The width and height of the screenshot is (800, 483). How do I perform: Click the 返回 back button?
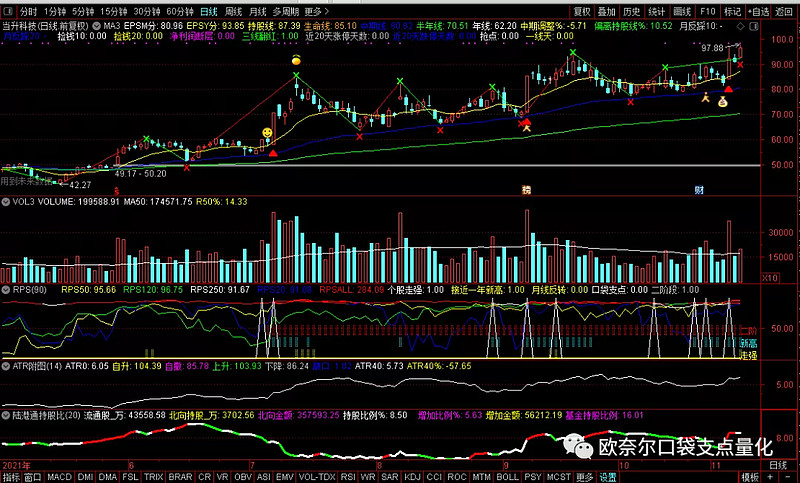pyautogui.click(x=784, y=11)
